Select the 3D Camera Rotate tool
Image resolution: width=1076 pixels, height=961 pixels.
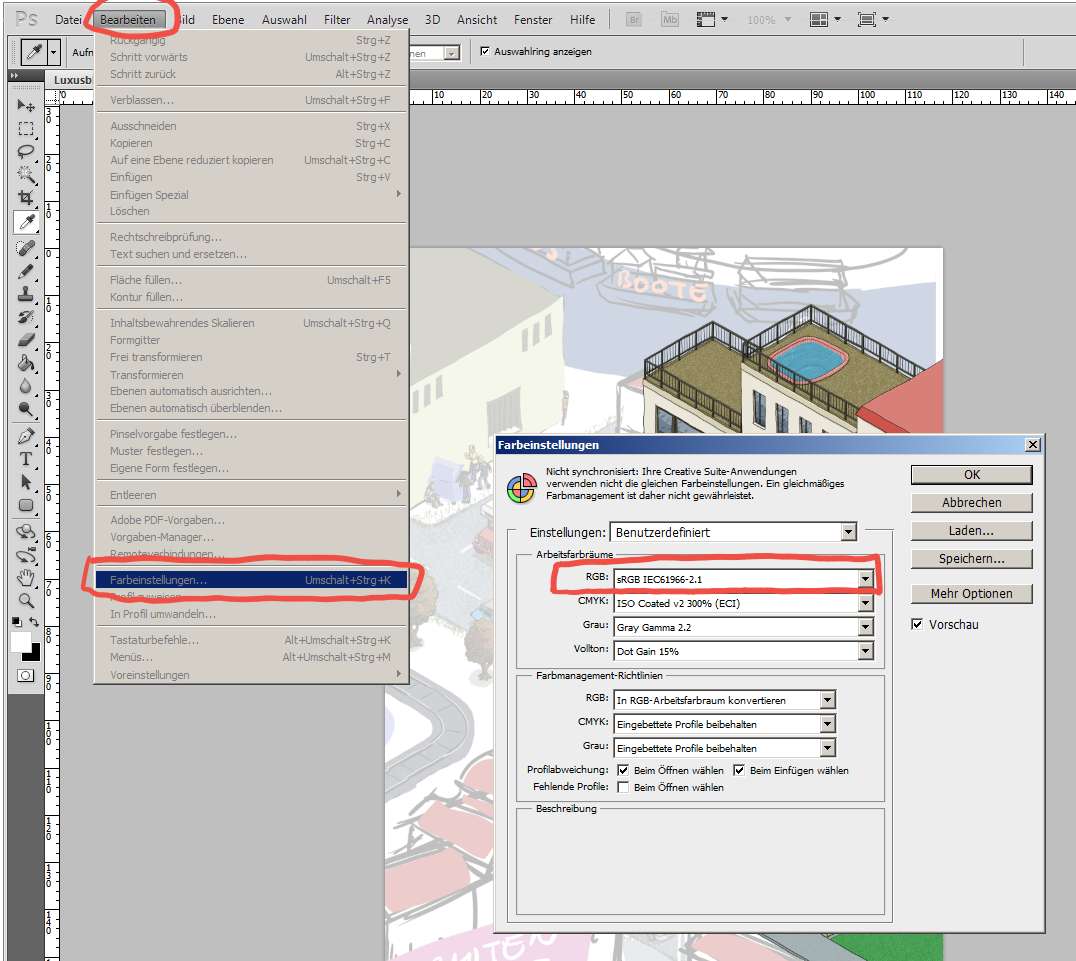tap(26, 555)
